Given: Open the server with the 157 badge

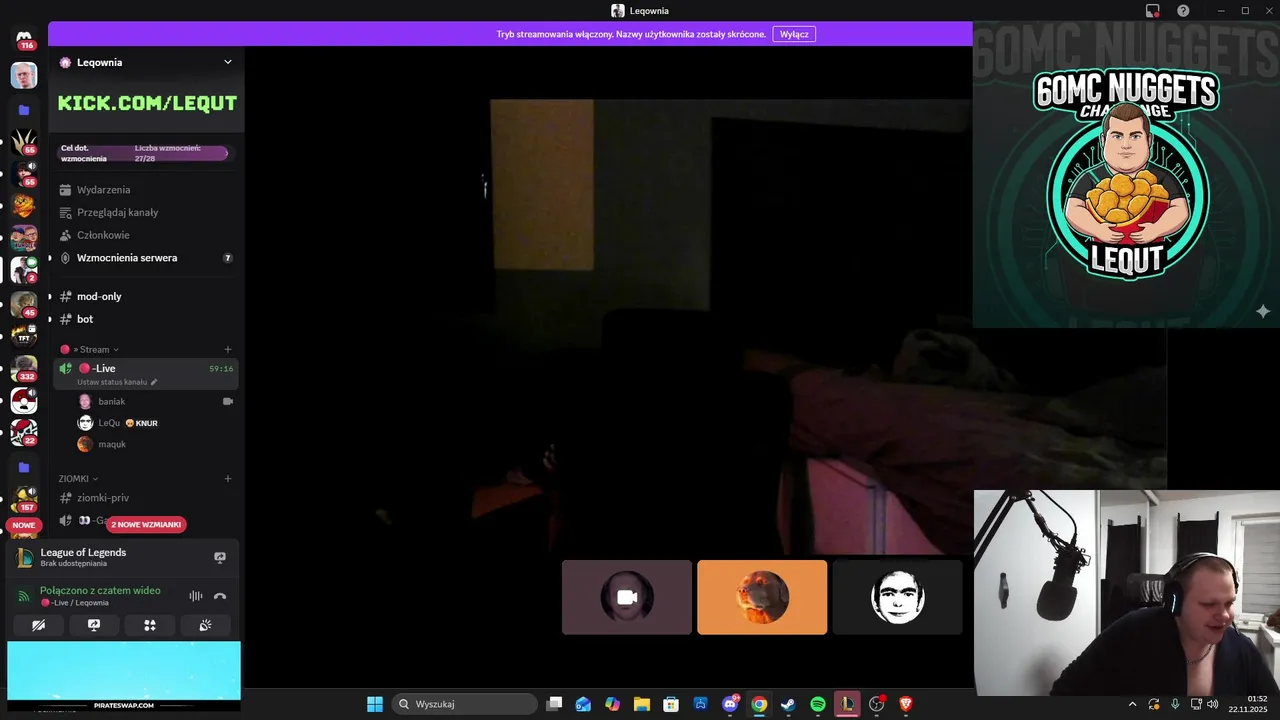Looking at the screenshot, I should tap(24, 498).
